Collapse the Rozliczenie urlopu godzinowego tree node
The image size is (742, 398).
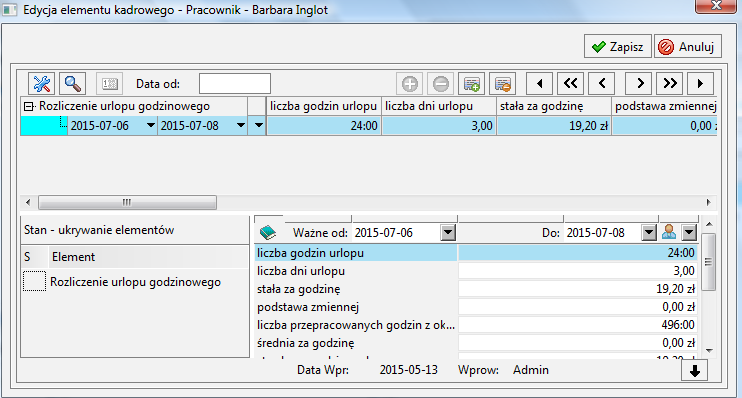tap(29, 106)
